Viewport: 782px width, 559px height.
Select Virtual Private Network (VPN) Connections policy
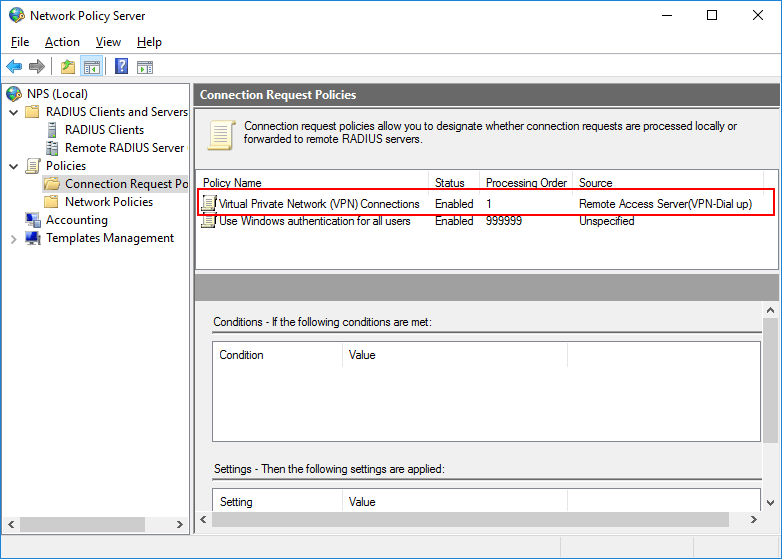pyautogui.click(x=319, y=203)
